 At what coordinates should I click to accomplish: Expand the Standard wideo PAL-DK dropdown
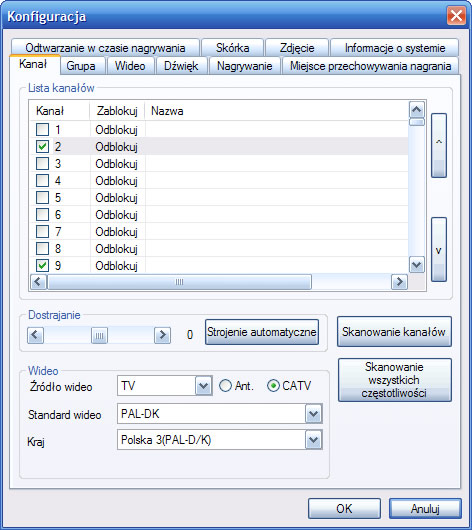coord(313,414)
